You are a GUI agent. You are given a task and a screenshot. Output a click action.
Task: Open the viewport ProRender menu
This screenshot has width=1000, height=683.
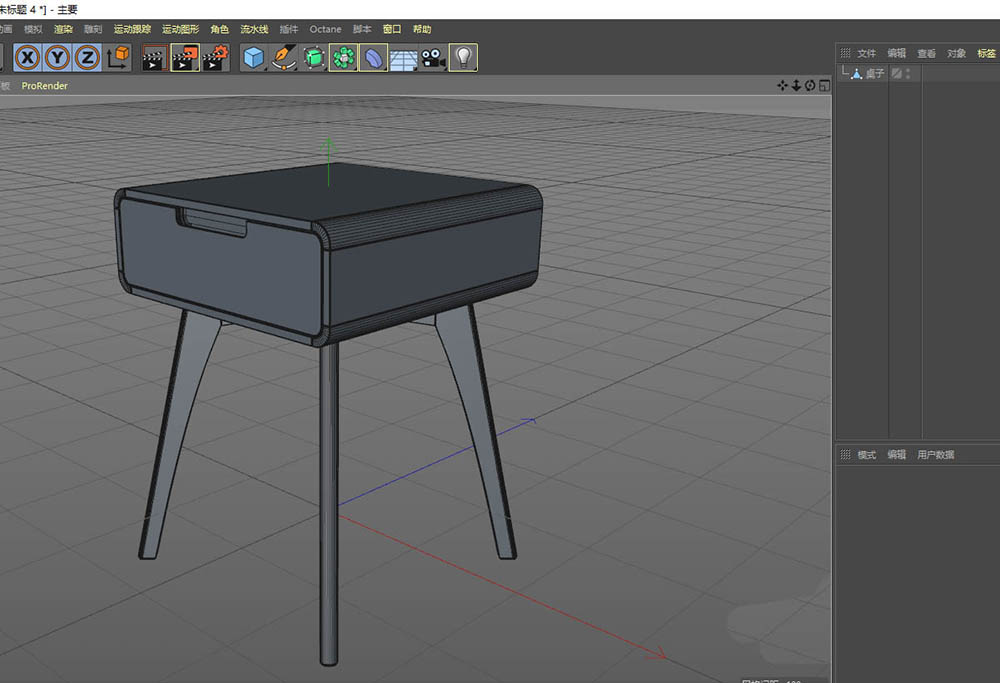click(45, 85)
